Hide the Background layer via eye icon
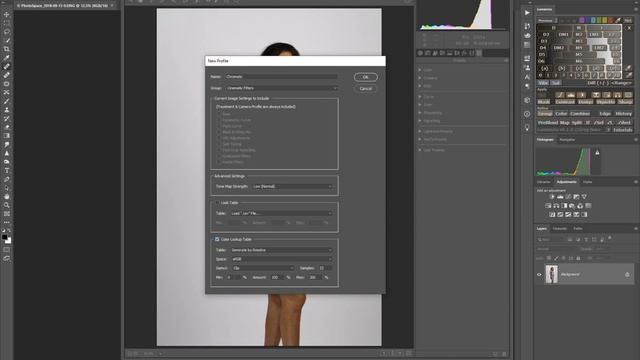 pyautogui.click(x=539, y=275)
